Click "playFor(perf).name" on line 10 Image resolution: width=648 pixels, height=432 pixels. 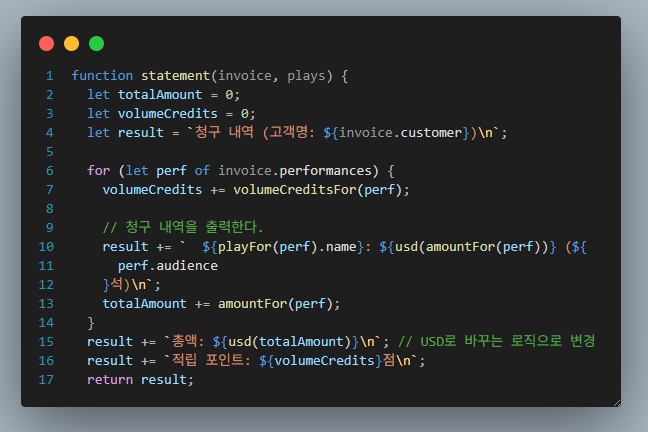click(287, 247)
